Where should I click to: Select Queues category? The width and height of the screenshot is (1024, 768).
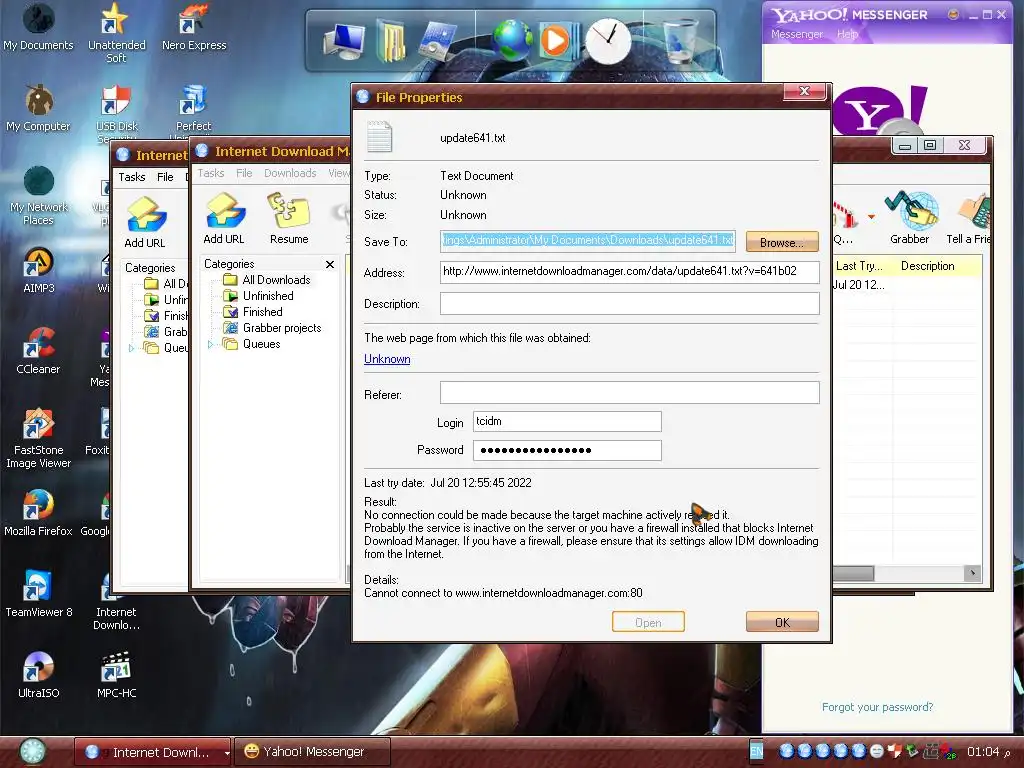click(x=252, y=344)
